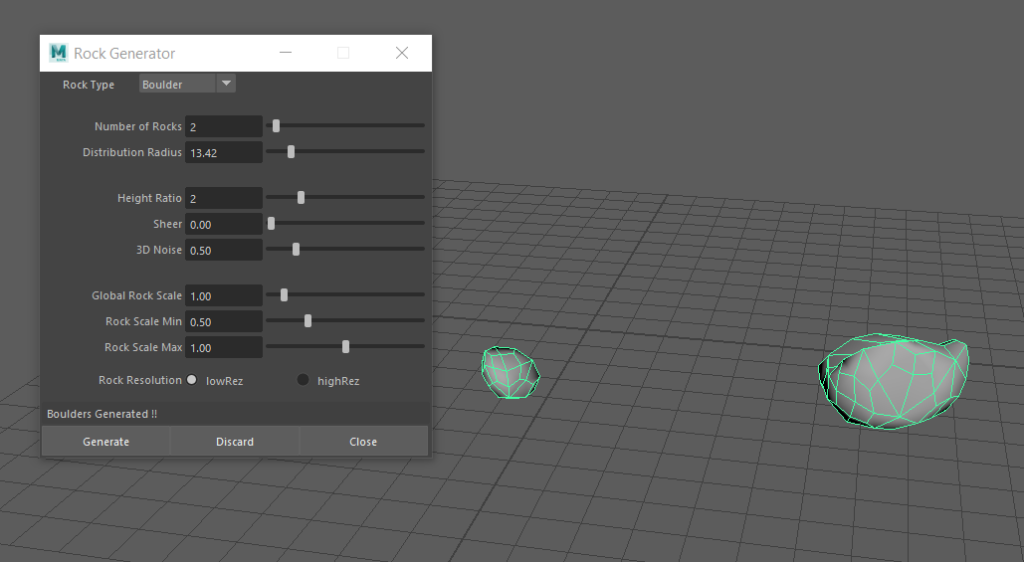The height and width of the screenshot is (562, 1024).
Task: Click the Generate button
Action: [x=106, y=442]
